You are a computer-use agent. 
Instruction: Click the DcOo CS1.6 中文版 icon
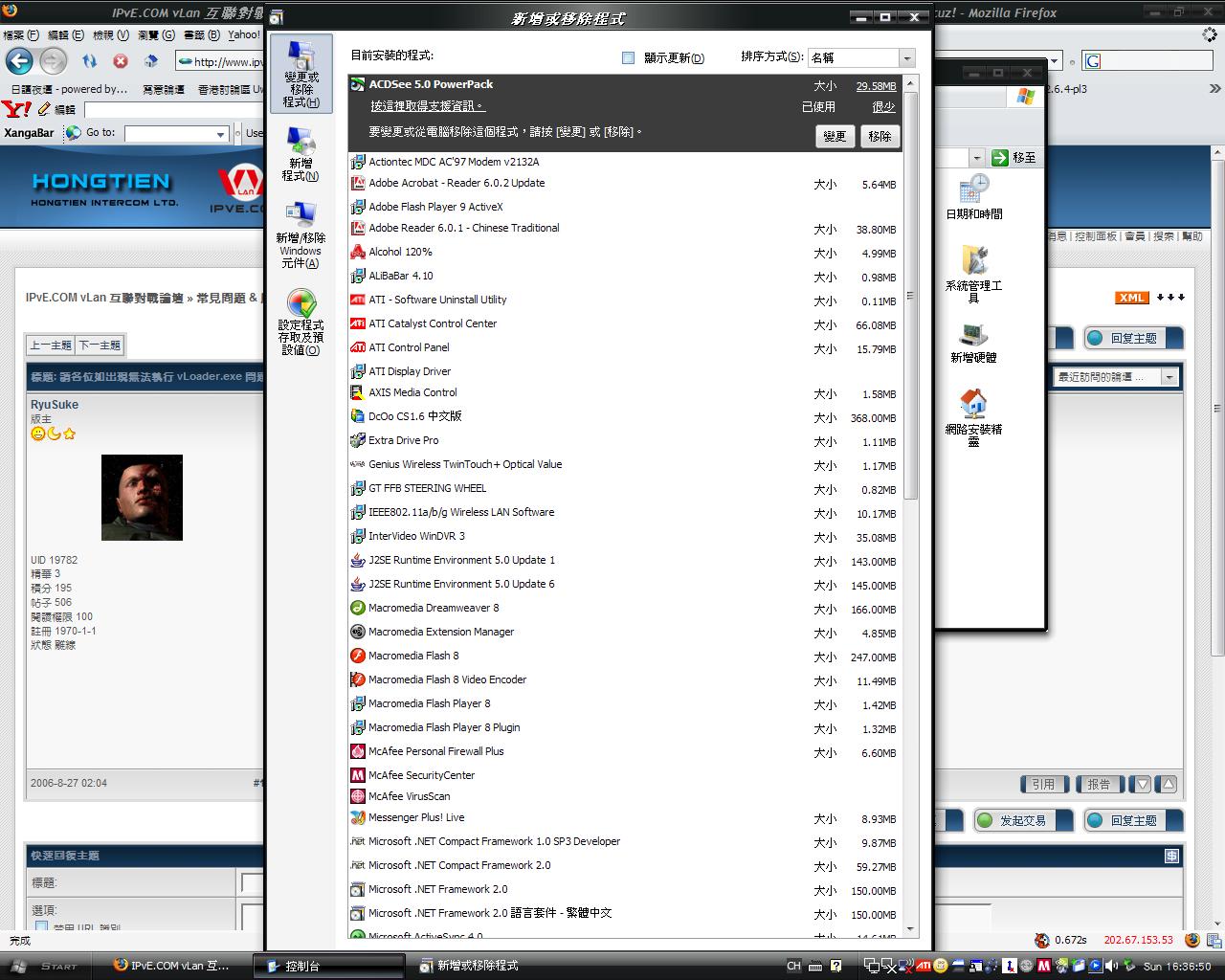358,416
